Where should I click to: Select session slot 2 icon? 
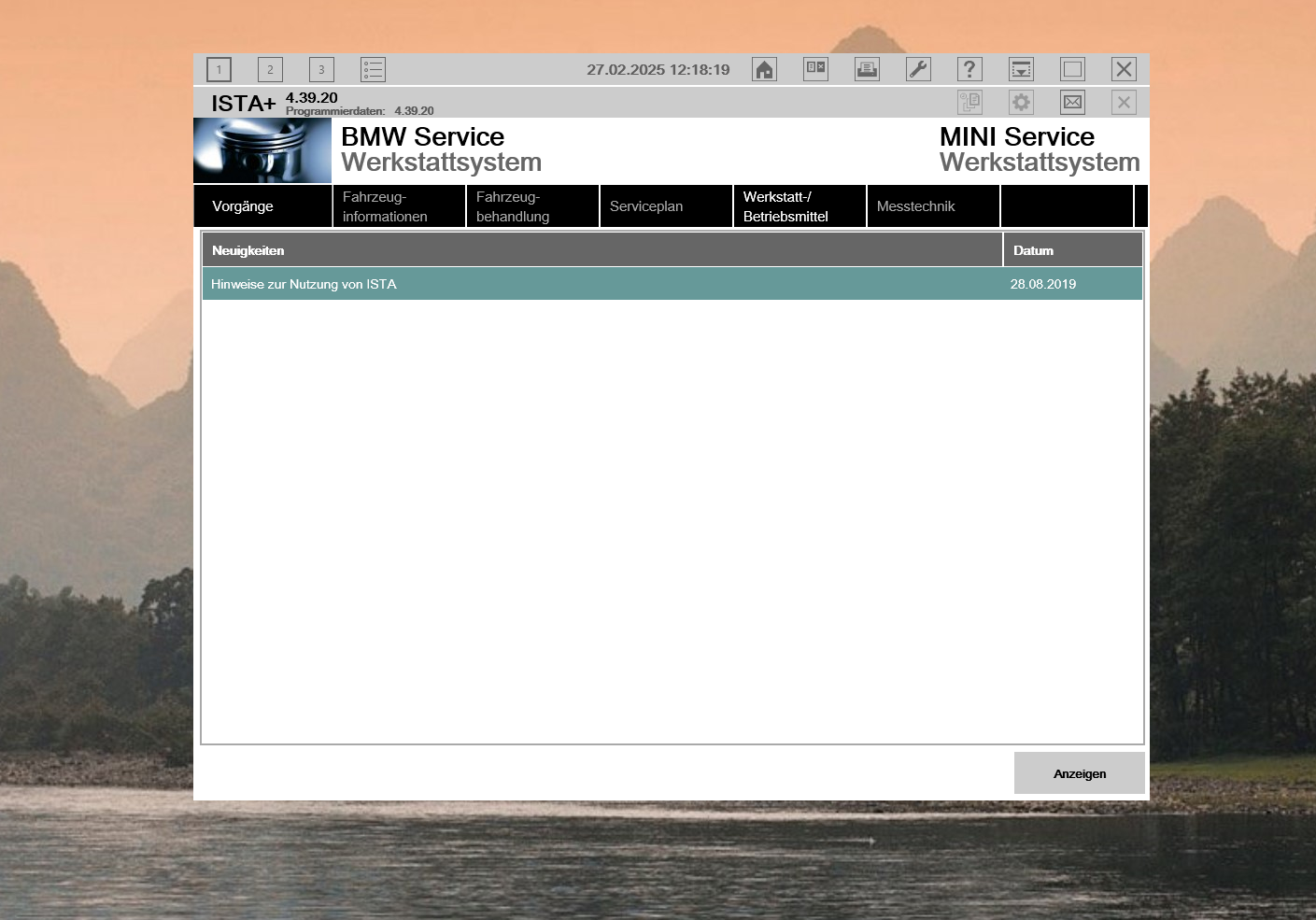coord(270,69)
